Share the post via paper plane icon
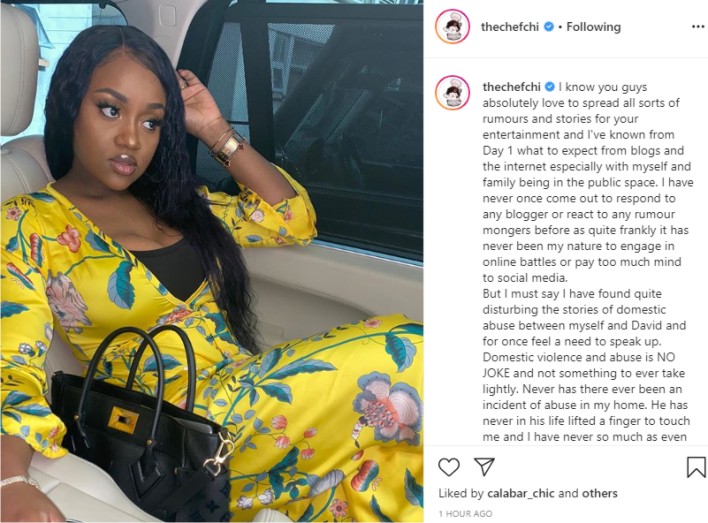This screenshot has height=523, width=708. [484, 467]
